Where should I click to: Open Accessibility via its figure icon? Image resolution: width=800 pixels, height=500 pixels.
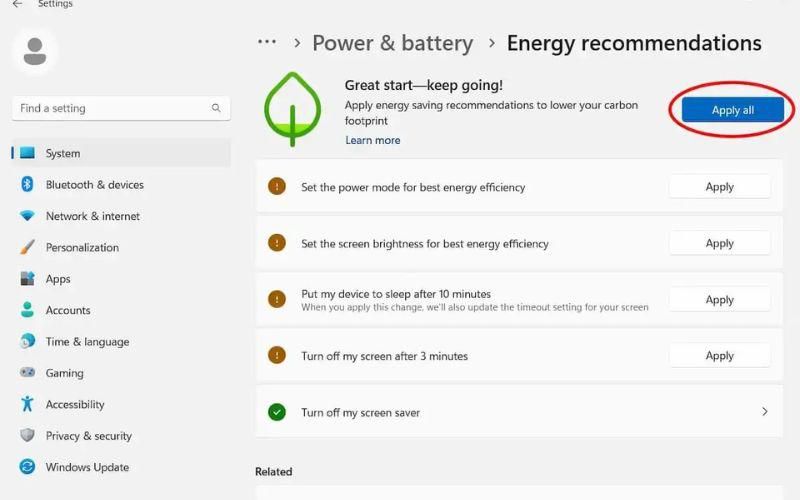(x=27, y=404)
